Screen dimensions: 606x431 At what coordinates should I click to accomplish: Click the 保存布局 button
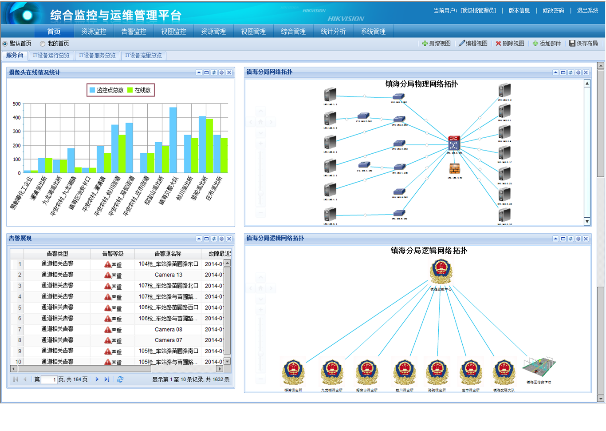[583, 44]
